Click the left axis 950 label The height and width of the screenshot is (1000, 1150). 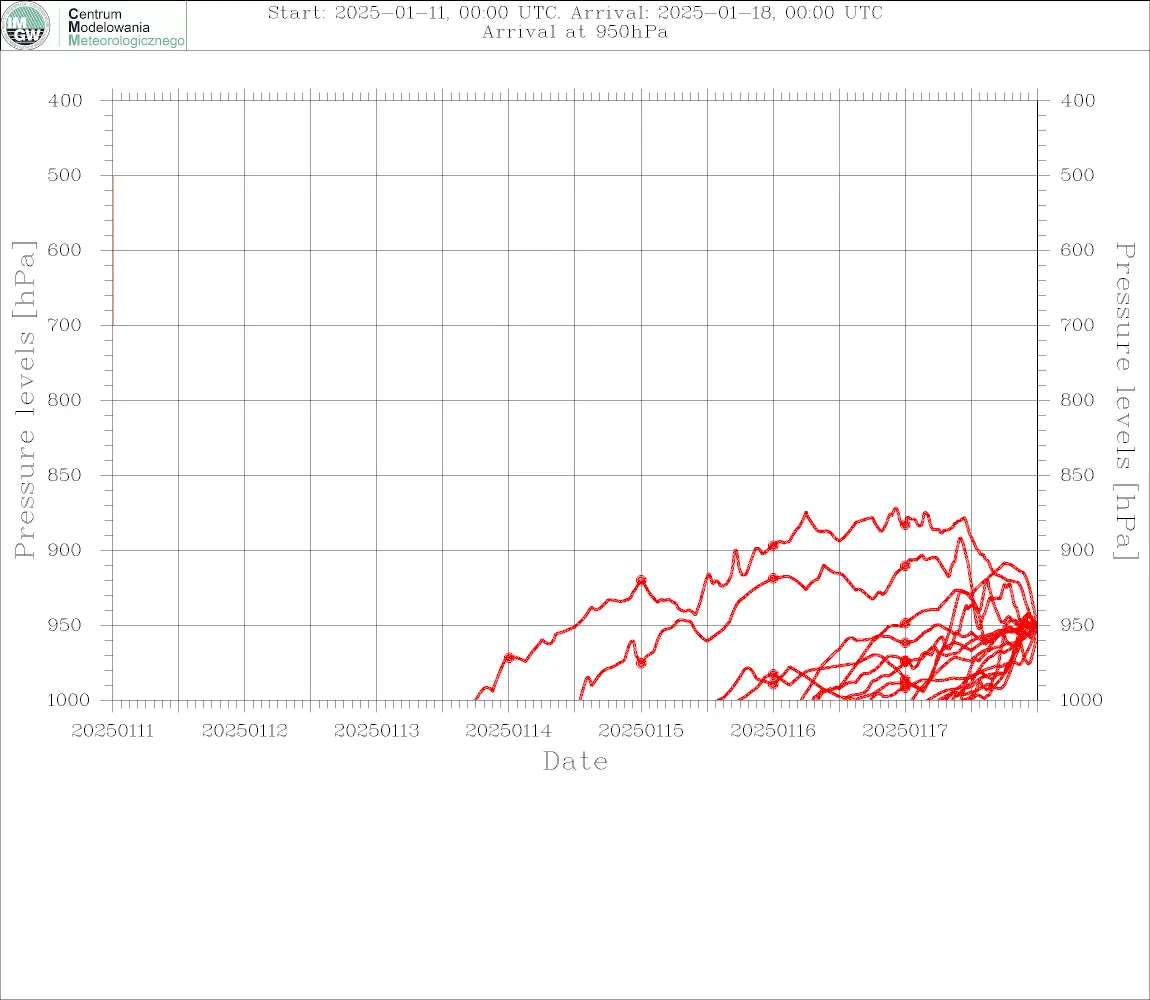pyautogui.click(x=65, y=625)
